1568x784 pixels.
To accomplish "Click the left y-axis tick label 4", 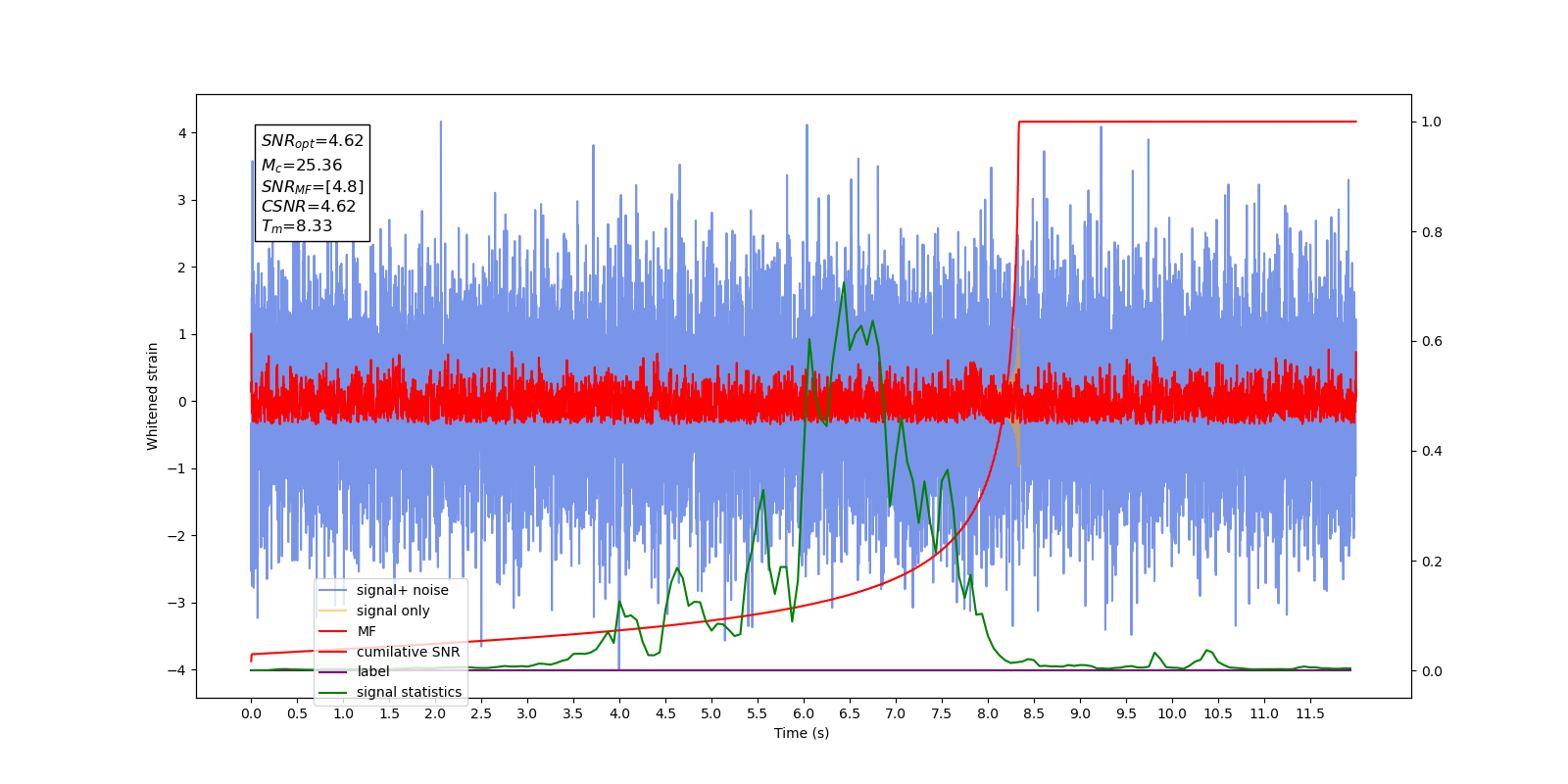I will (182, 133).
